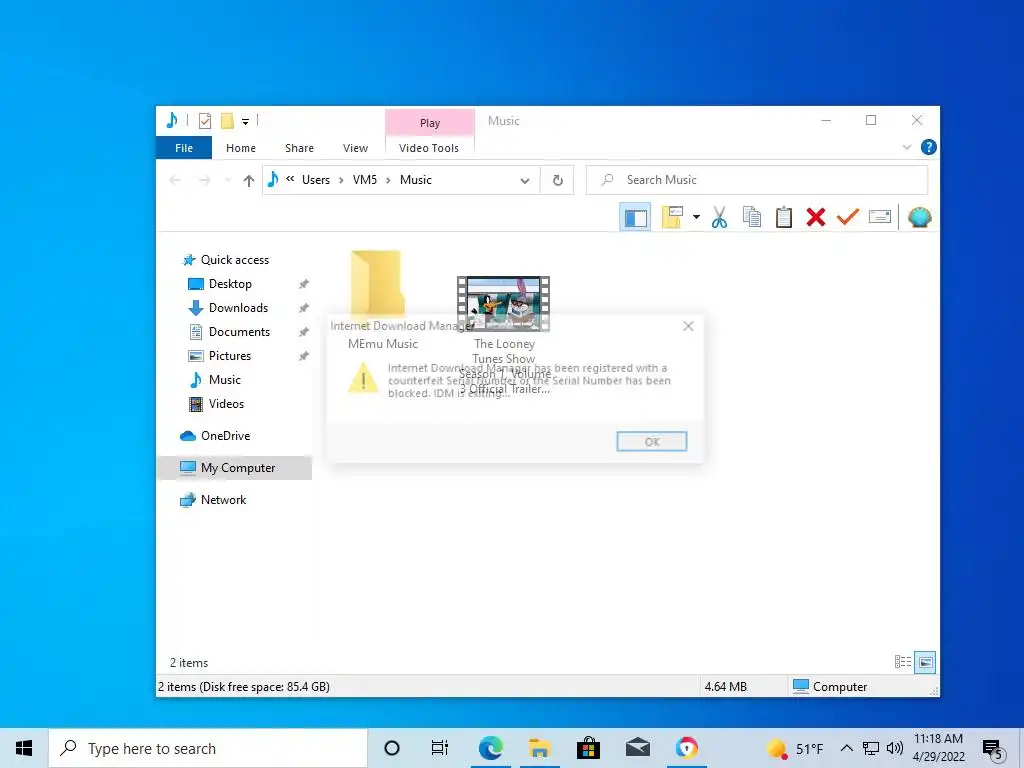Expand hidden path with the double chevron
The image size is (1024, 768).
click(x=290, y=179)
